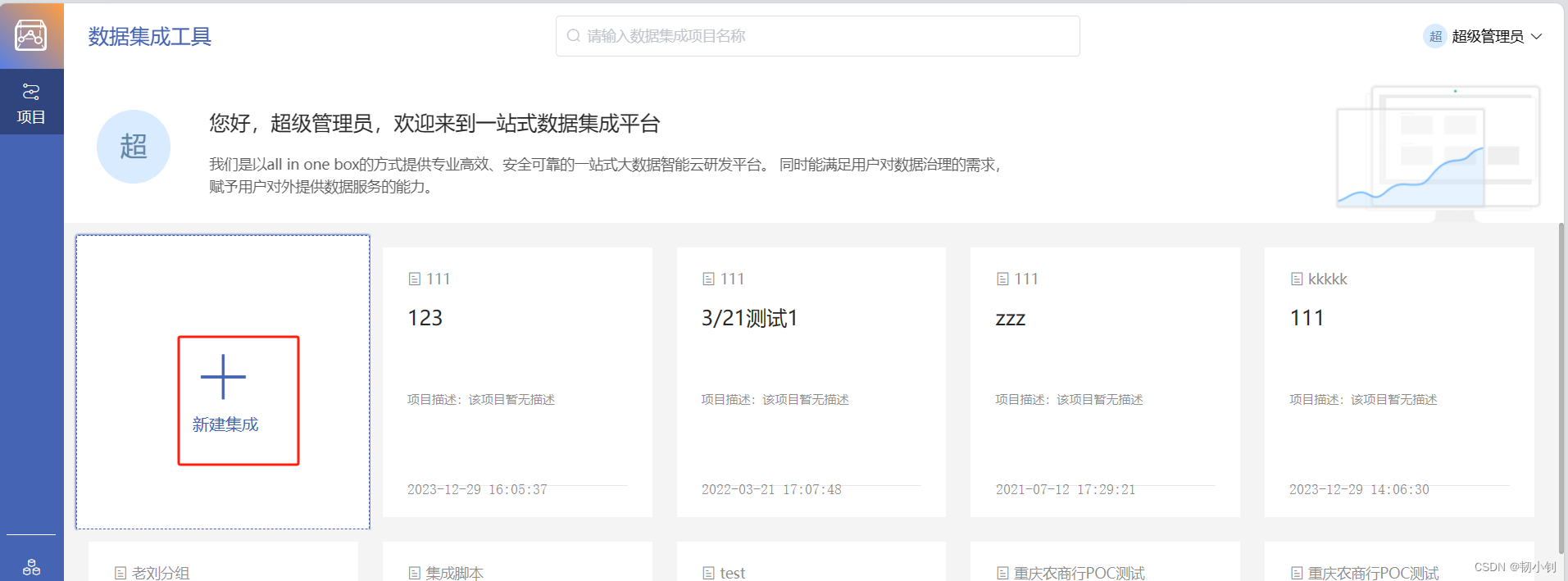The height and width of the screenshot is (581, 1568).
Task: Open the 老刘分组 card
Action: click(223, 561)
